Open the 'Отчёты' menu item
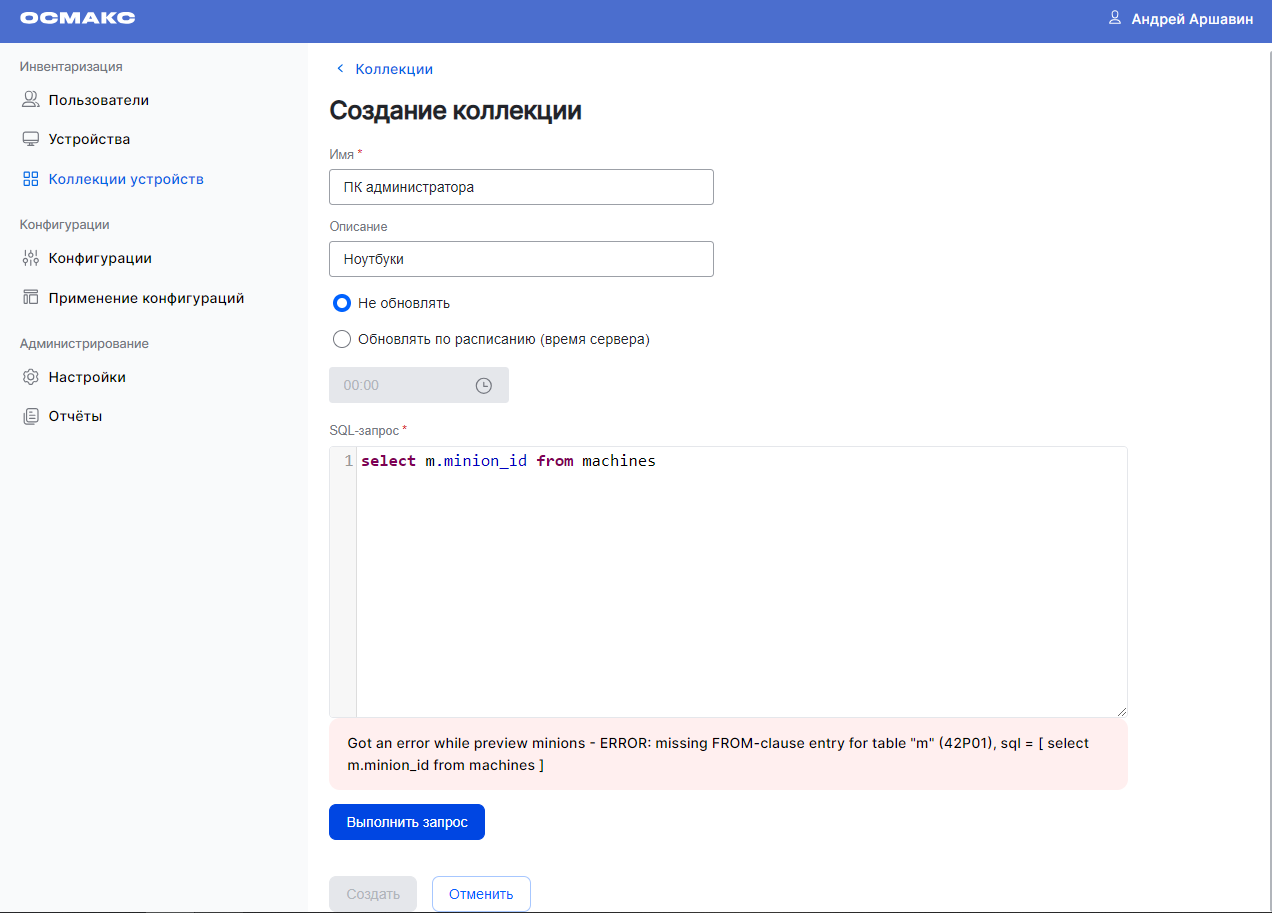Image resolution: width=1272 pixels, height=913 pixels. click(75, 416)
